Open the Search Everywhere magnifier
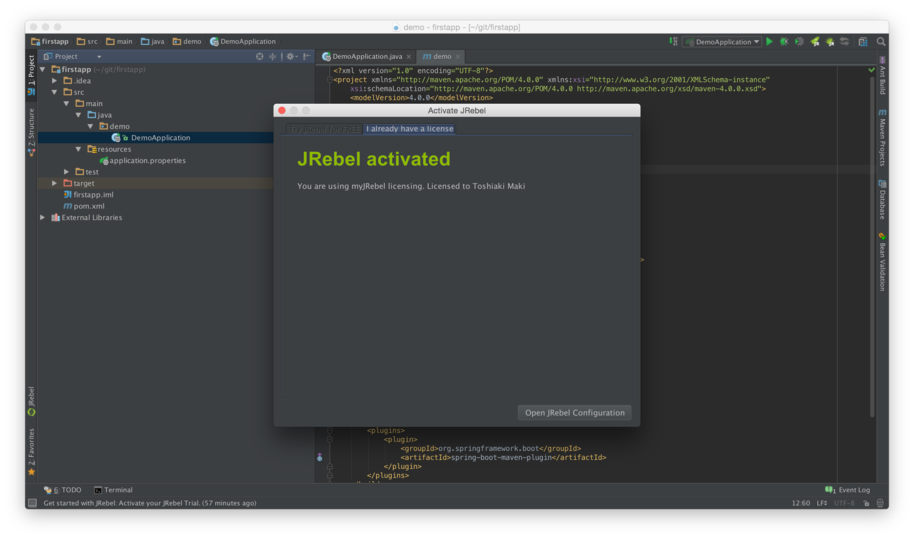 (881, 42)
